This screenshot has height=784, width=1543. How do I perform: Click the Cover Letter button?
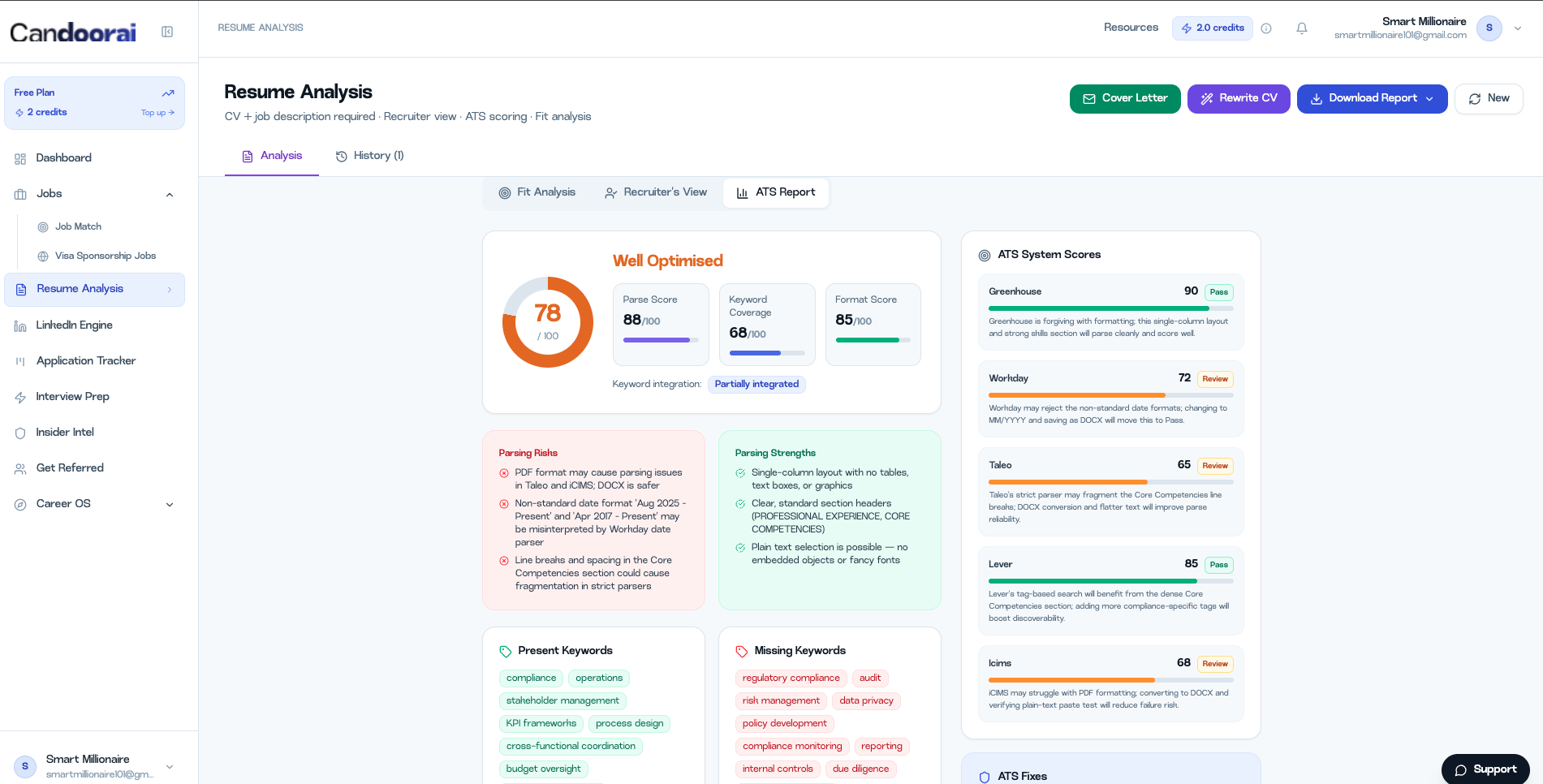pyautogui.click(x=1125, y=99)
